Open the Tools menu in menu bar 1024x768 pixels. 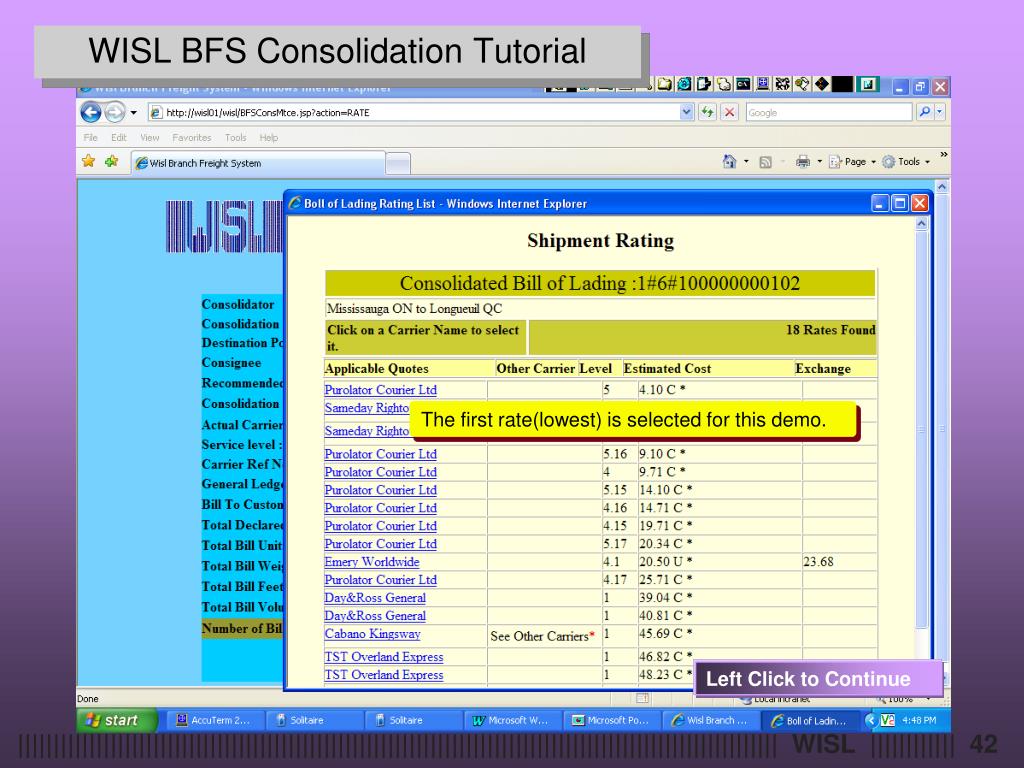pos(235,137)
